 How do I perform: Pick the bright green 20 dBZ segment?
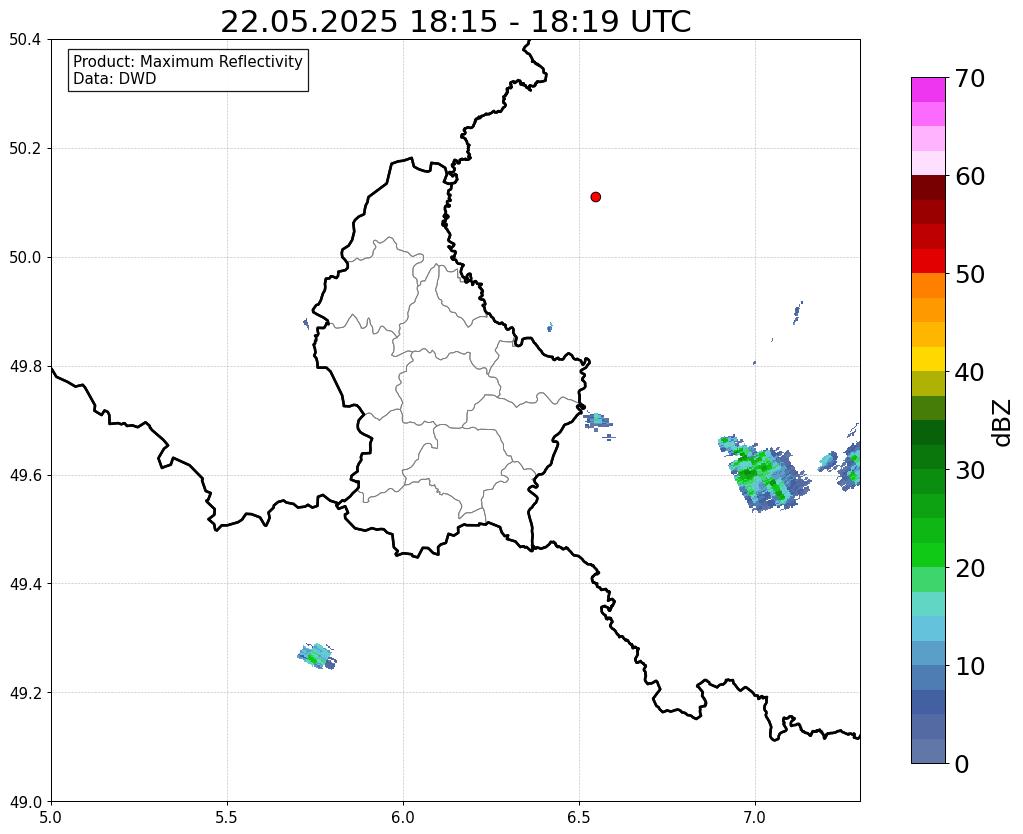coord(928,555)
